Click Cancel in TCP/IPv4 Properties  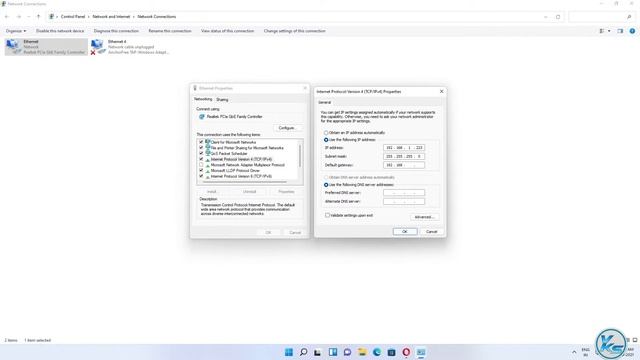point(431,231)
